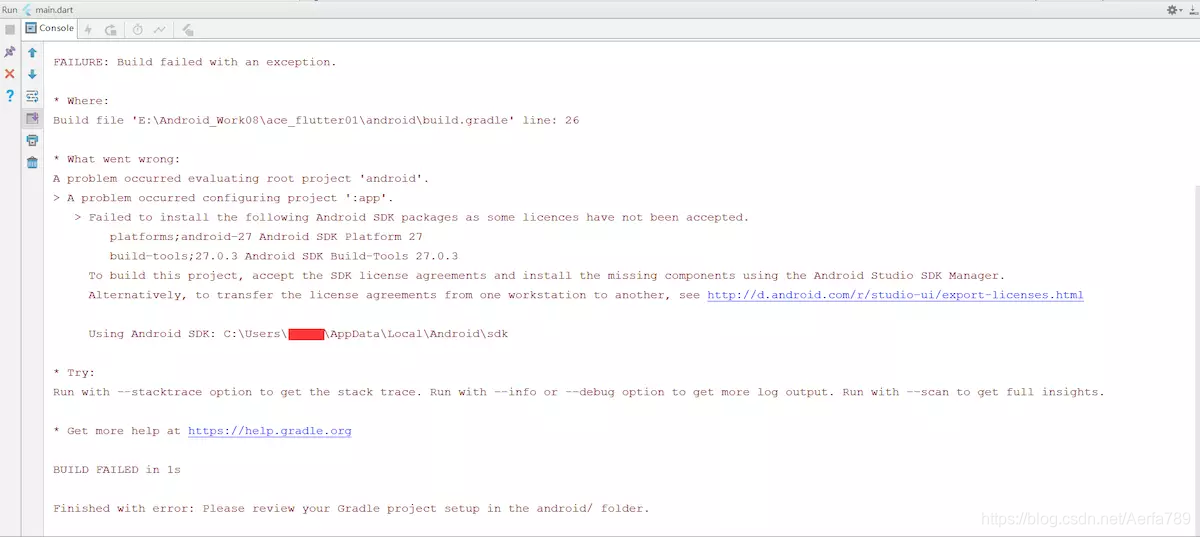Click the Flutter inspector icon after the graph

coord(188,30)
